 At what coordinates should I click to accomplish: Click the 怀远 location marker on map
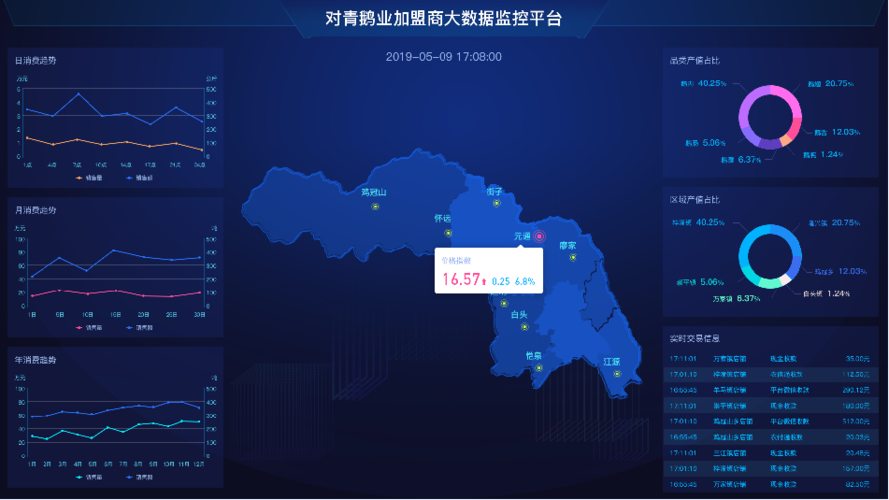(448, 232)
